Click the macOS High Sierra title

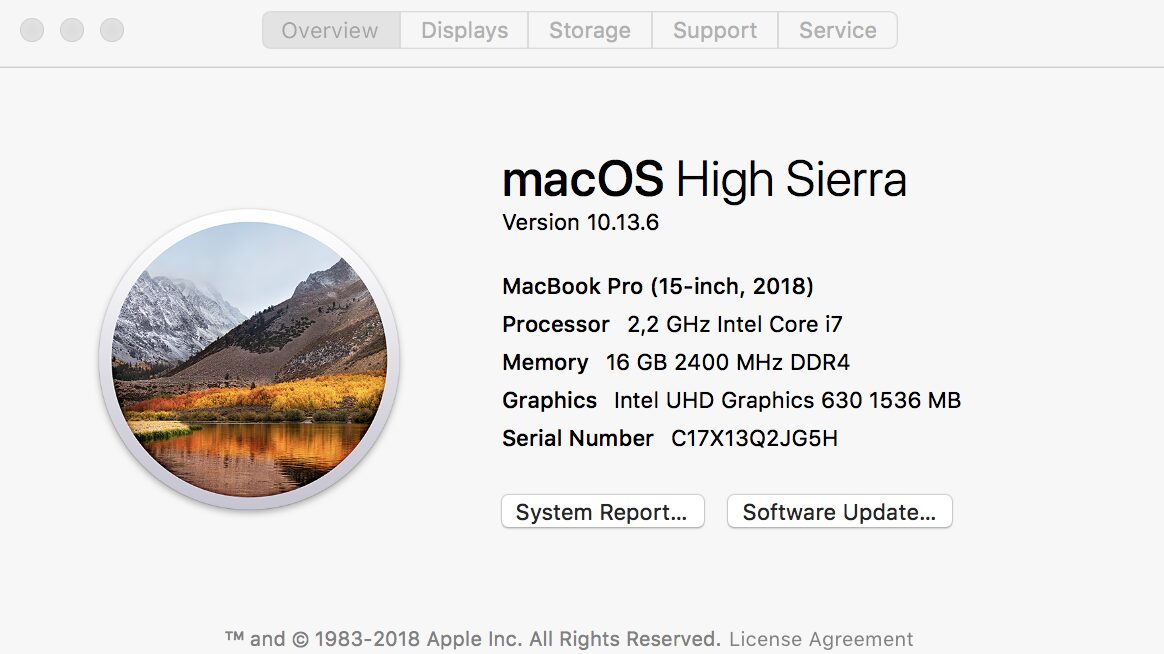pyautogui.click(x=704, y=179)
